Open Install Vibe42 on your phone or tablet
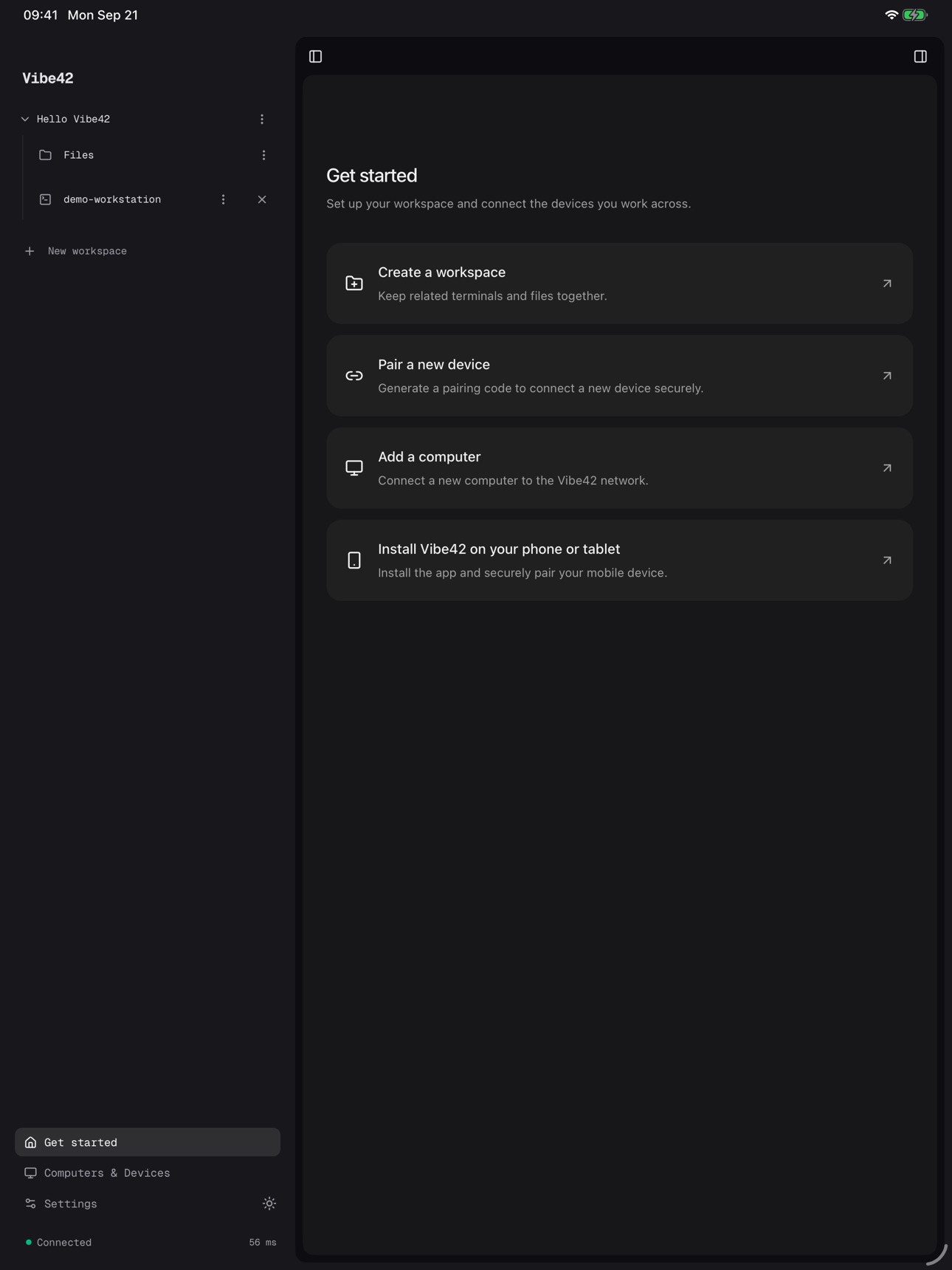Viewport: 952px width, 1270px height. click(619, 560)
